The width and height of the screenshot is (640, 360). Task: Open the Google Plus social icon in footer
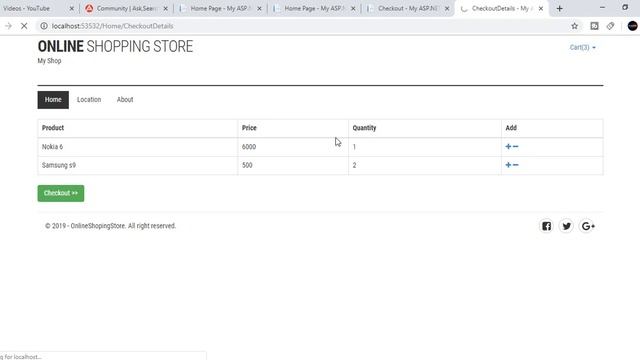coord(587,226)
